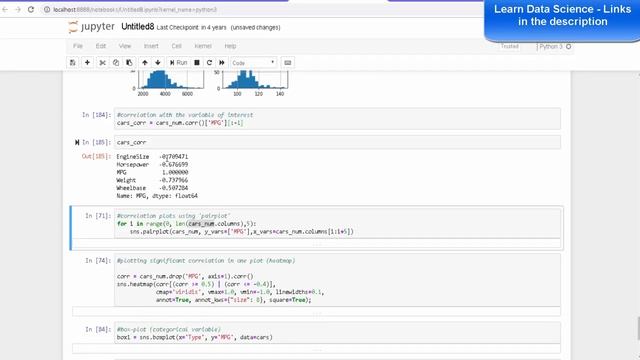
Task: Click the EngineSize correlation value -0.709471
Action: coord(173,157)
